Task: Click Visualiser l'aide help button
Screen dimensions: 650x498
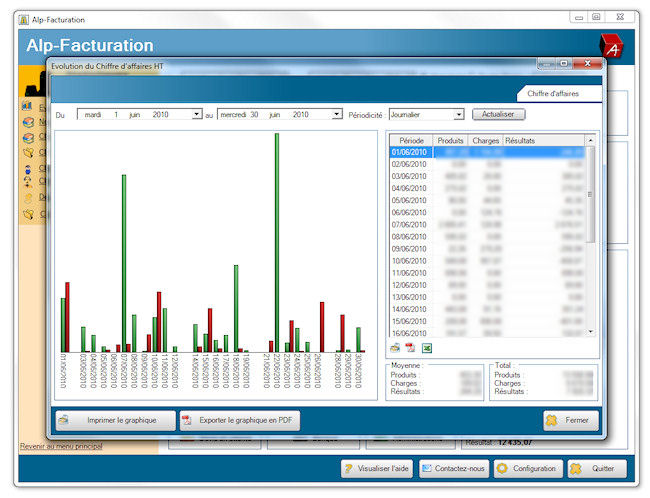Action: [376, 468]
